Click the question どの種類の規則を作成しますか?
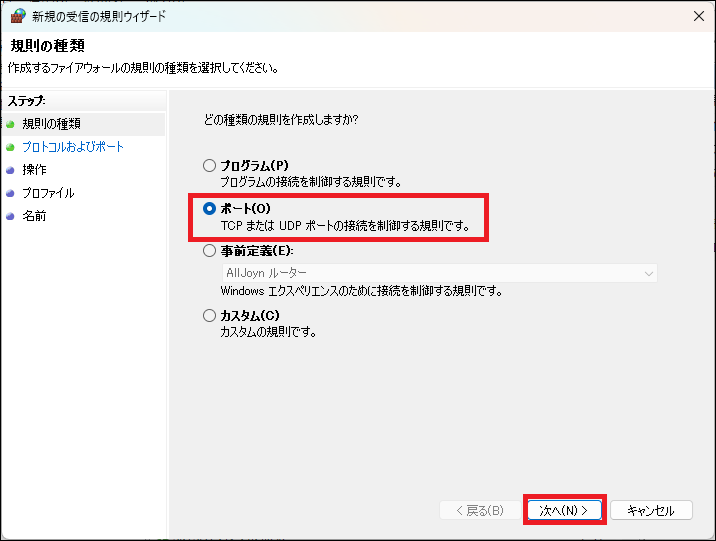Screen dimensions: 716x541 pos(281,120)
